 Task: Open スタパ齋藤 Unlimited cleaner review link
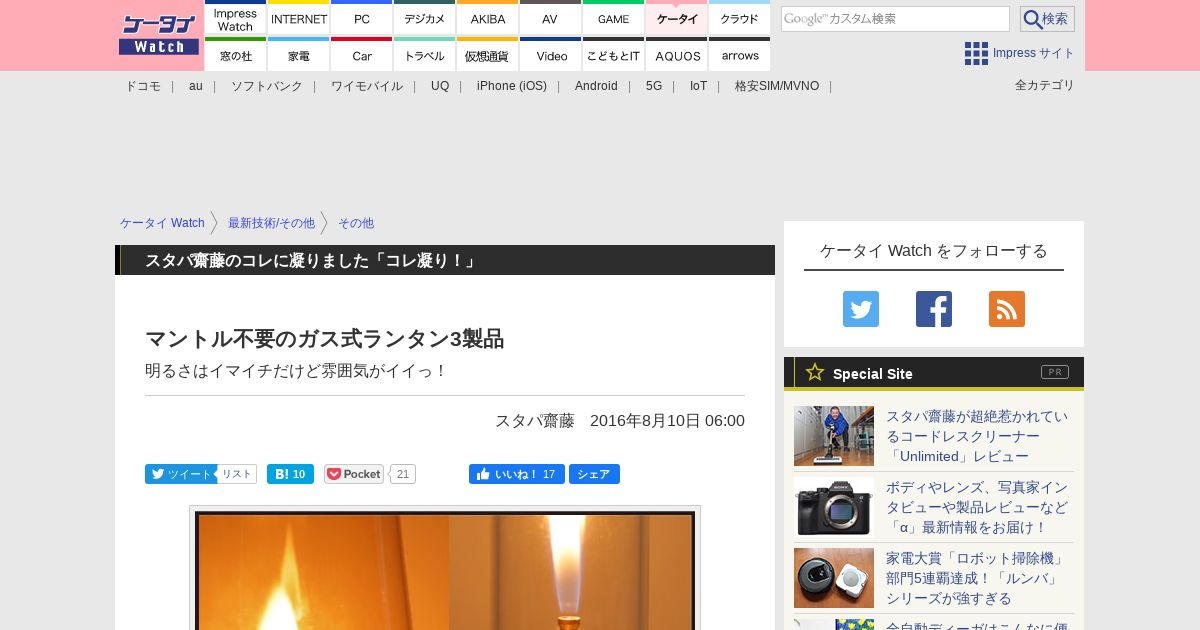977,436
